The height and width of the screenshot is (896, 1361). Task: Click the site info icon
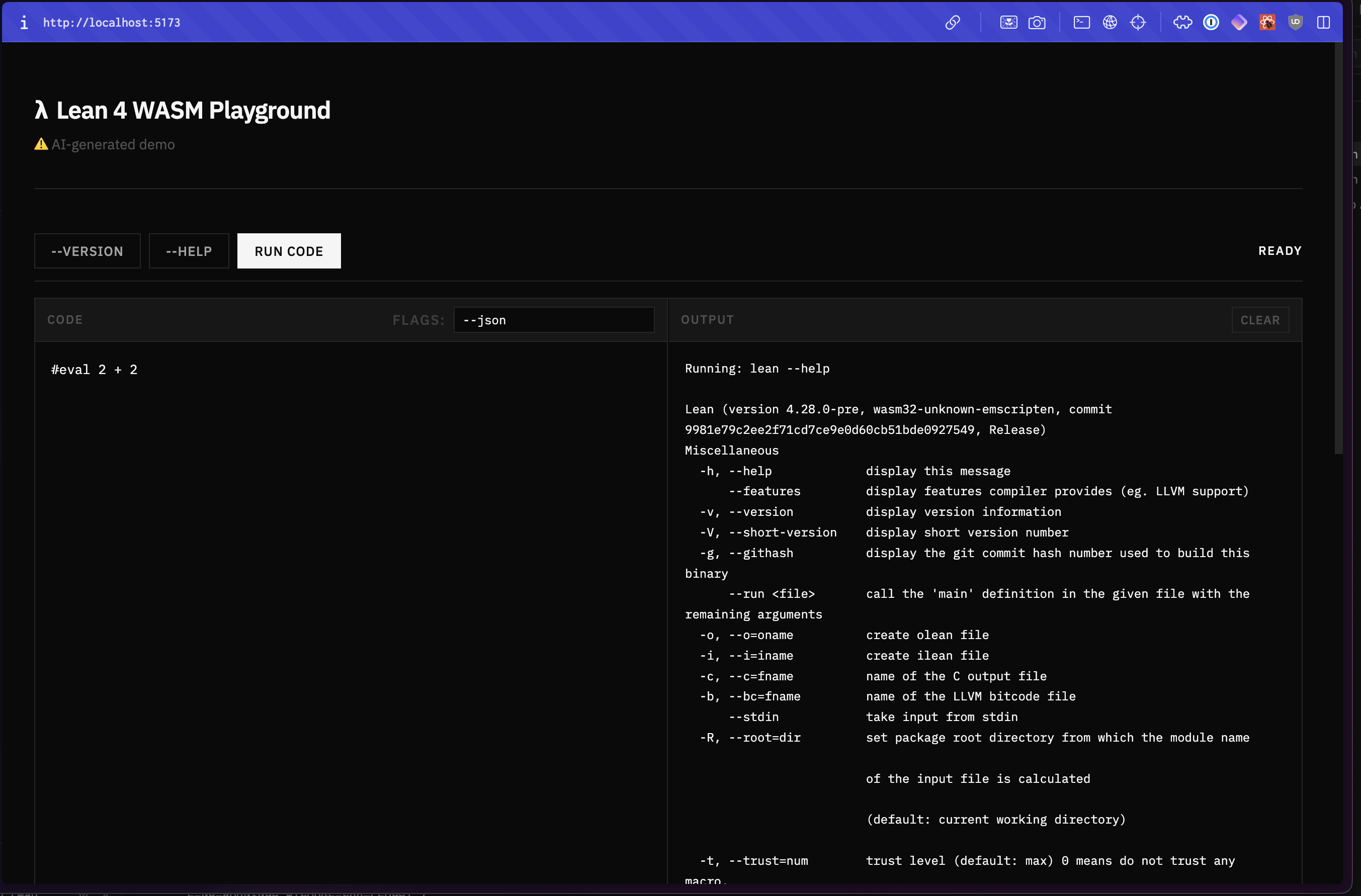(x=24, y=22)
